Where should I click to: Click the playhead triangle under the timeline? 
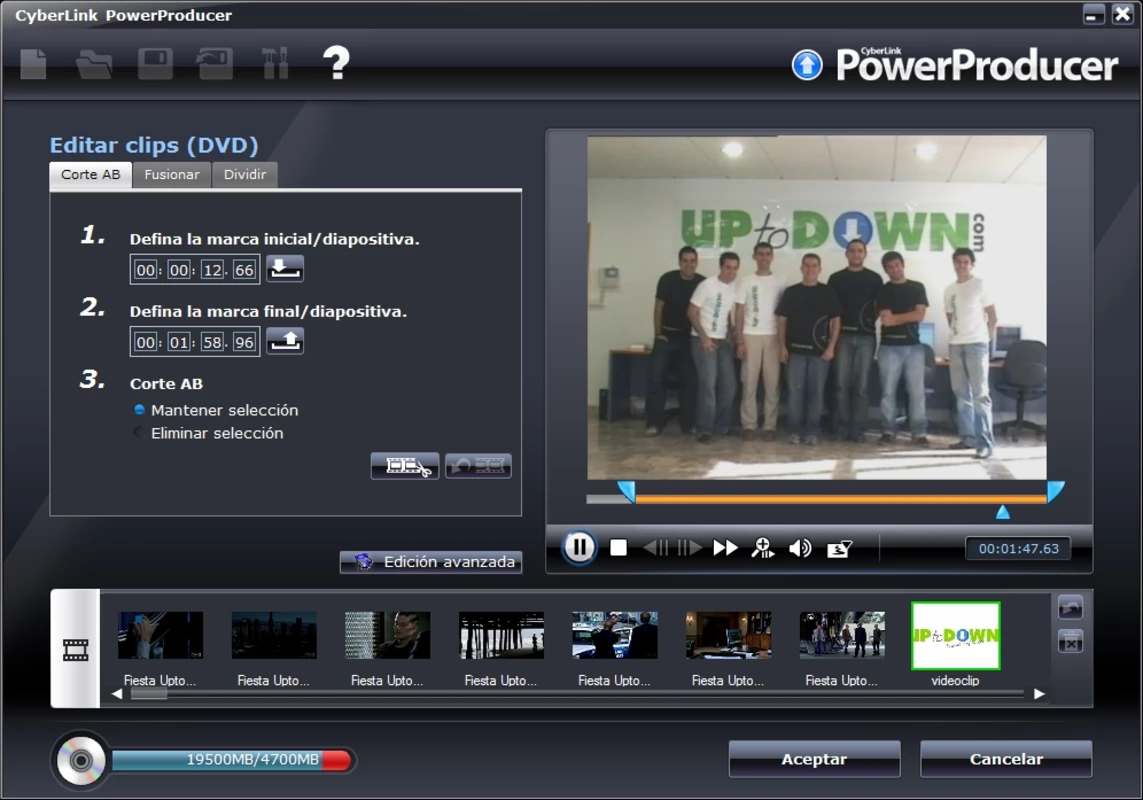click(1003, 512)
